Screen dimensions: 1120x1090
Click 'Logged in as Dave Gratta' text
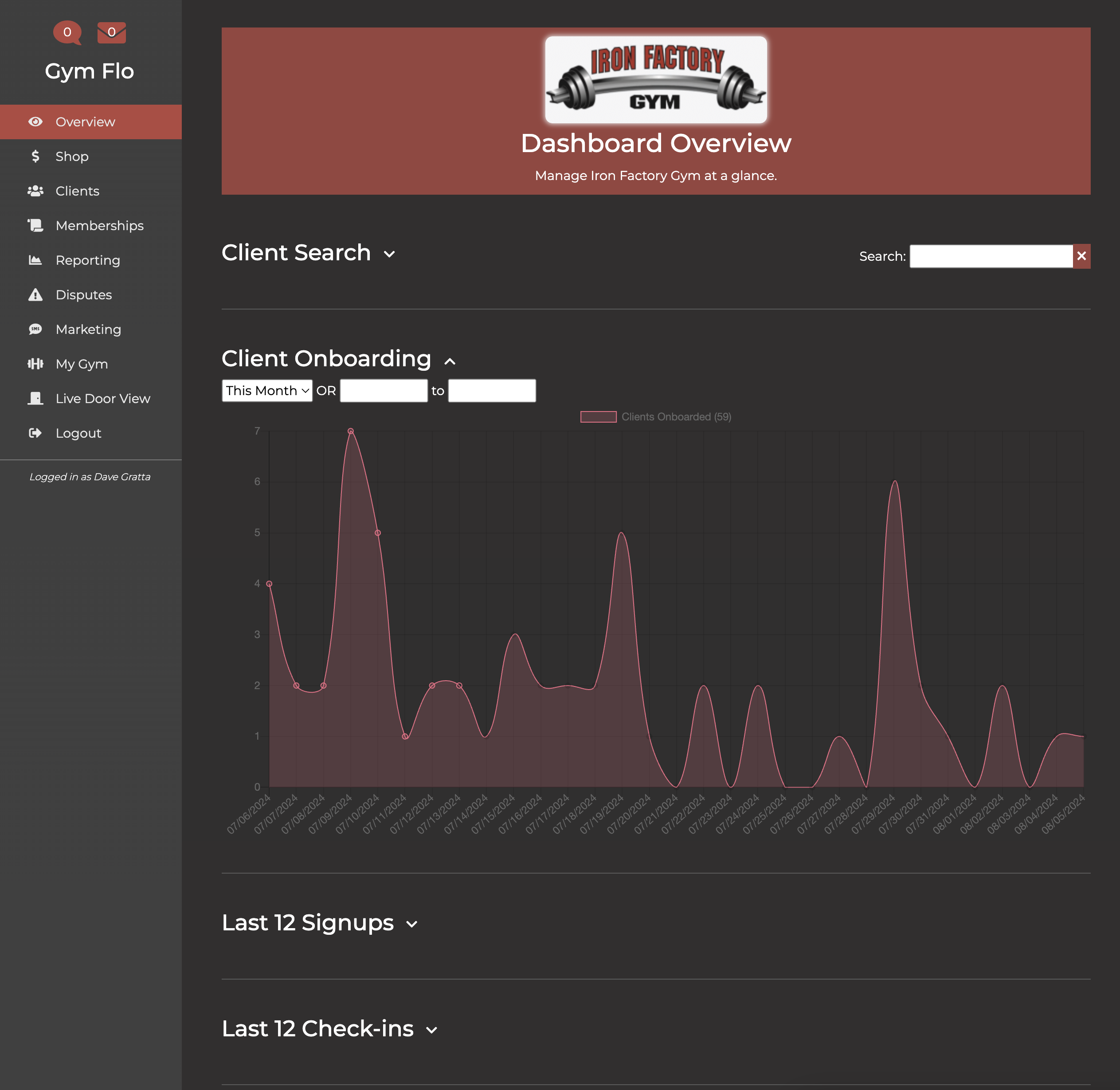click(90, 477)
